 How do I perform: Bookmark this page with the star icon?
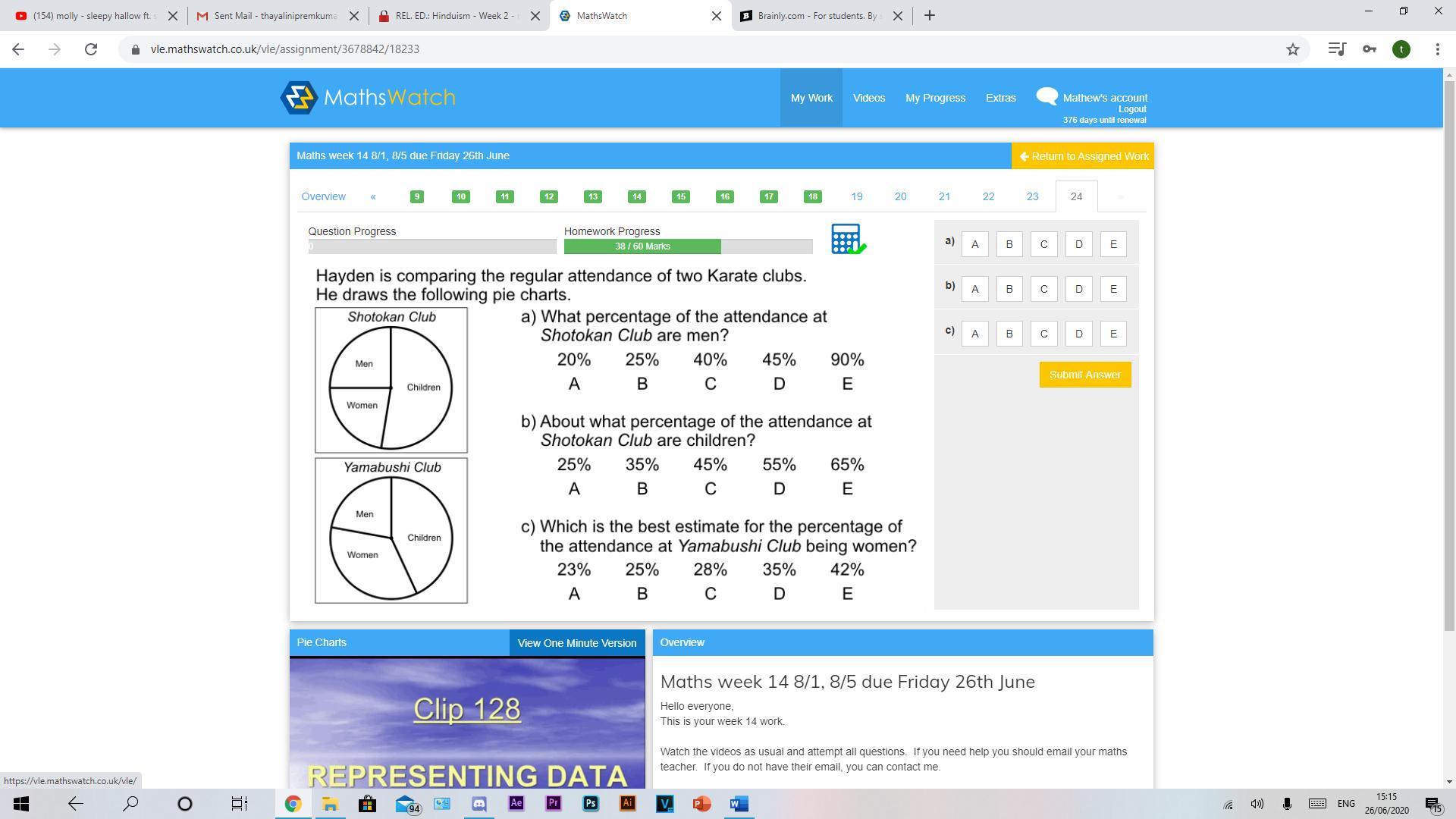coord(1293,49)
